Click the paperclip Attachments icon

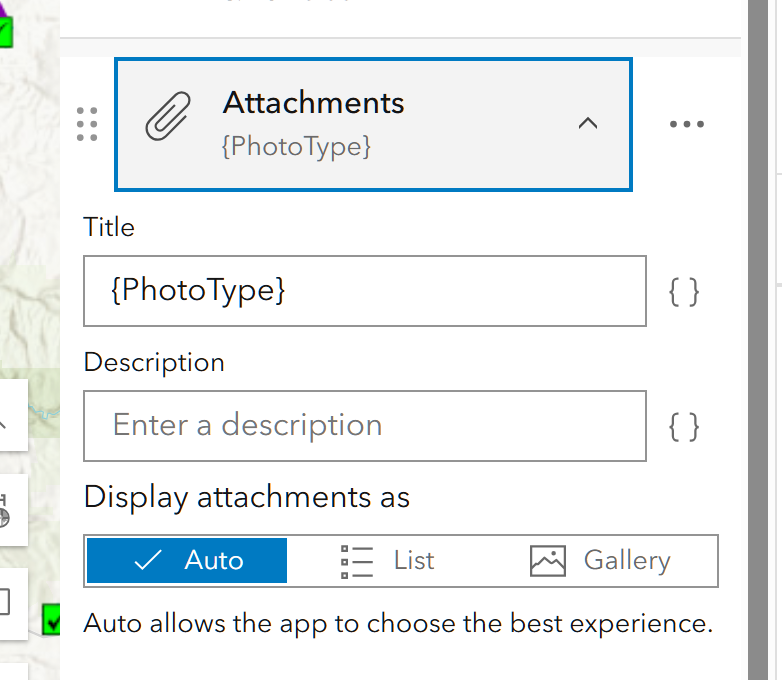click(x=168, y=116)
